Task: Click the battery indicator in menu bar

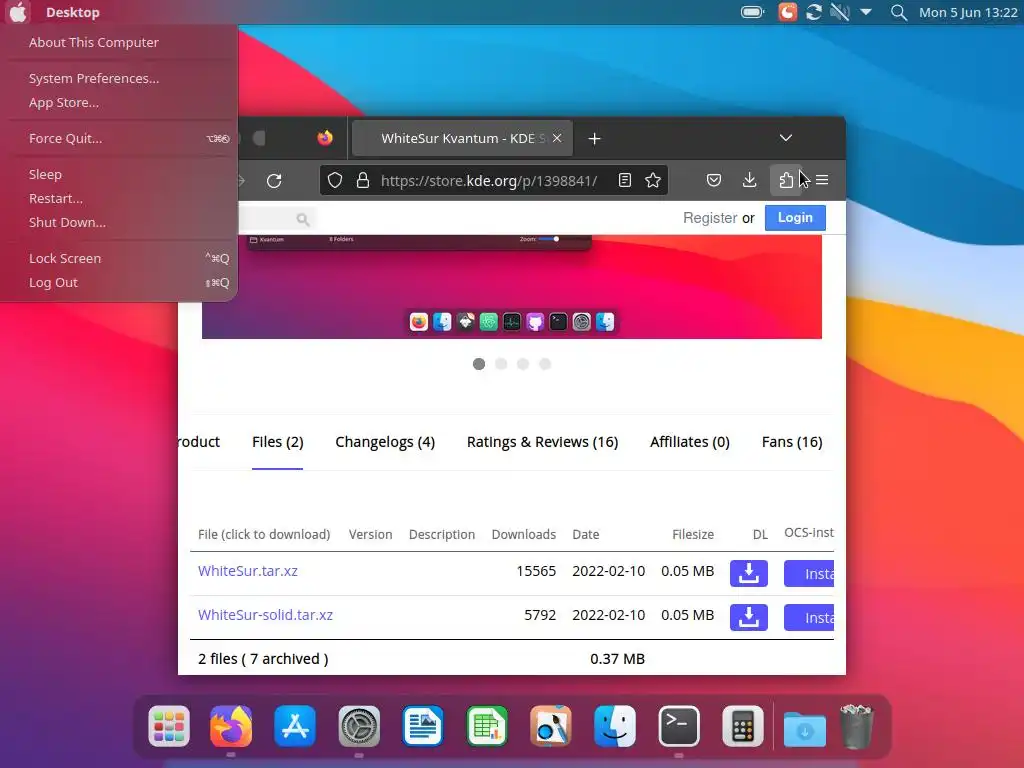Action: click(x=752, y=12)
